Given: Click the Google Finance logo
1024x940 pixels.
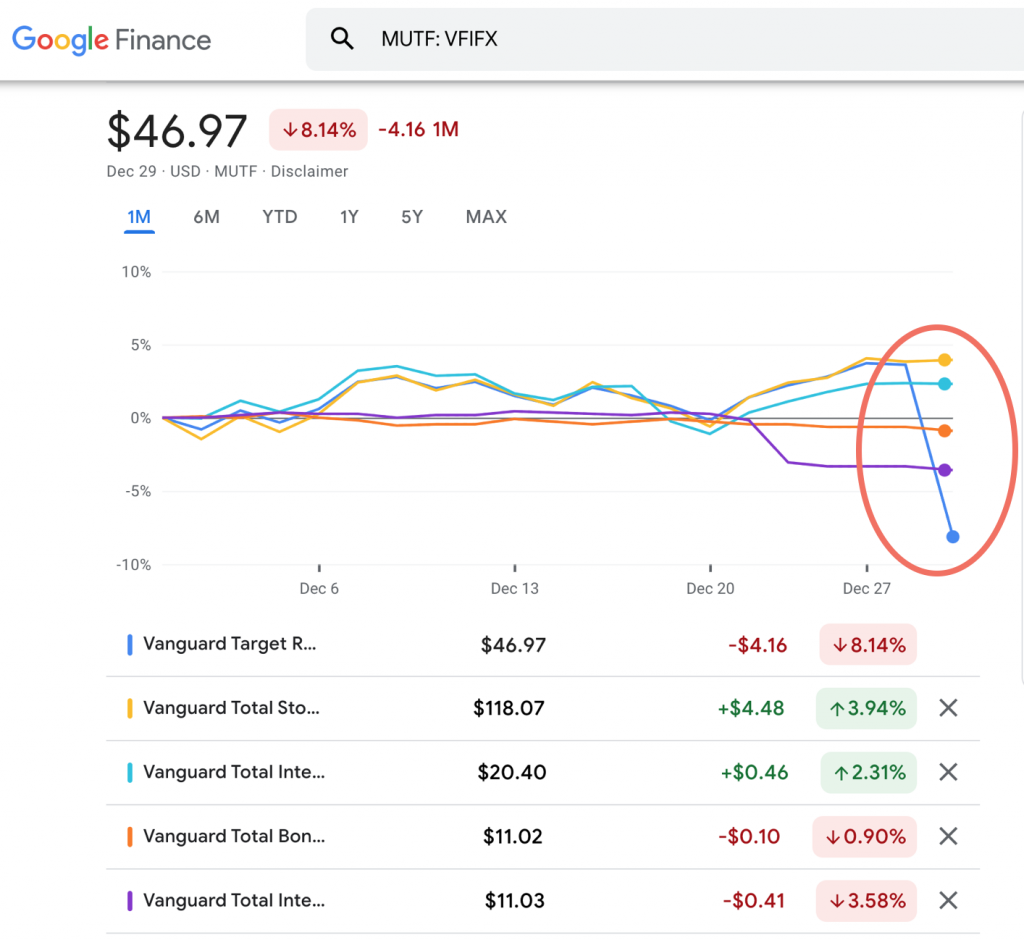Looking at the screenshot, I should 112,40.
